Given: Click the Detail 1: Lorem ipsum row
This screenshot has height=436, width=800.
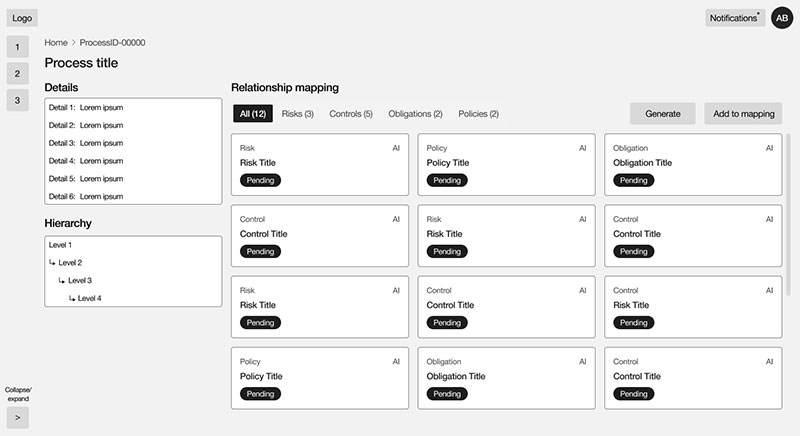Looking at the screenshot, I should click(x=133, y=108).
